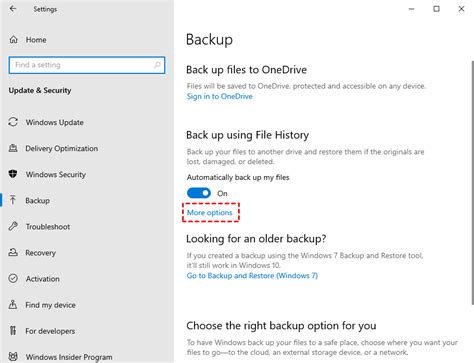Click the Windows Update refresh icon
474x363 pixels.
[13, 122]
